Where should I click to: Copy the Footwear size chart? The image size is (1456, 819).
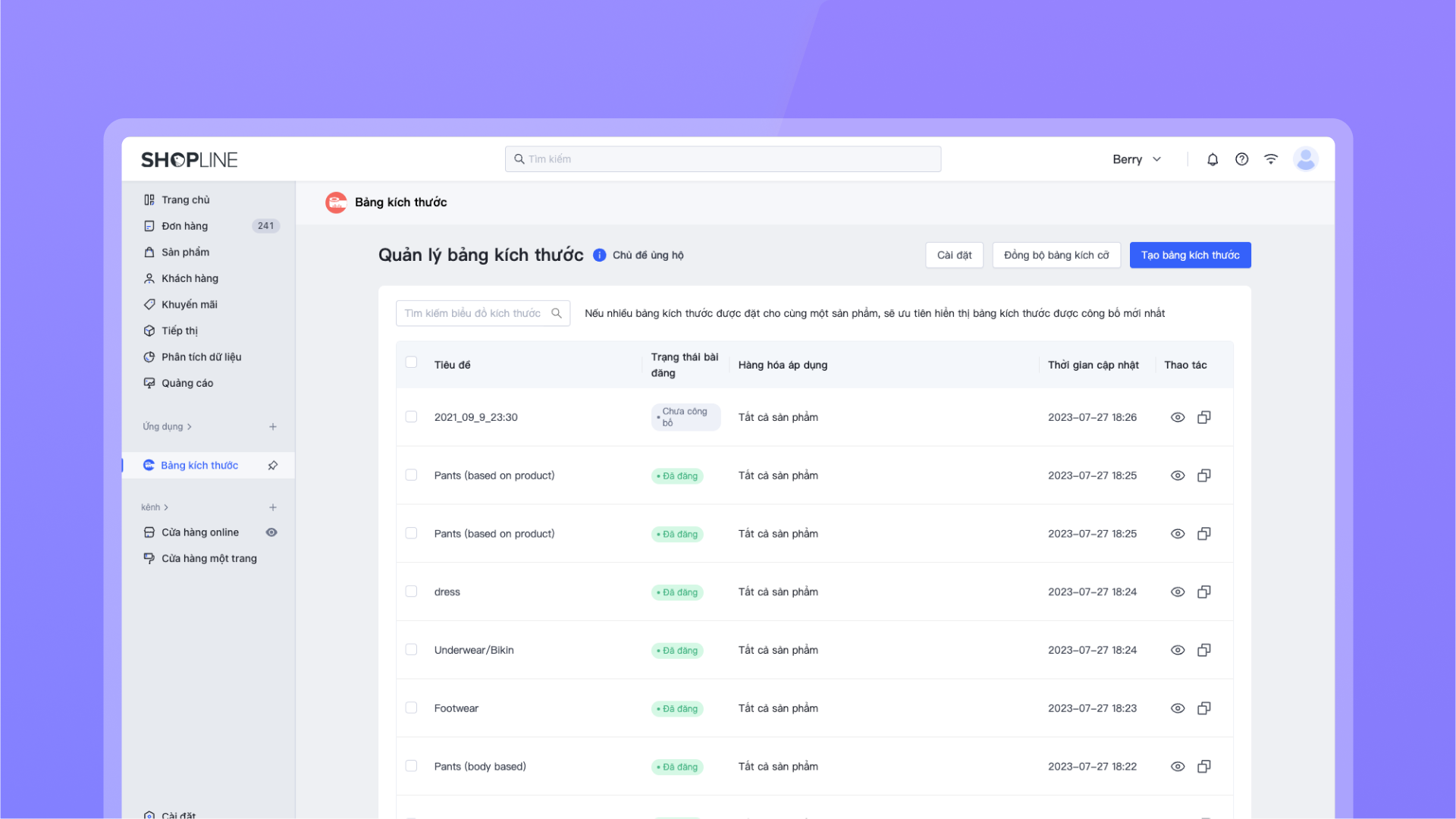coord(1203,708)
